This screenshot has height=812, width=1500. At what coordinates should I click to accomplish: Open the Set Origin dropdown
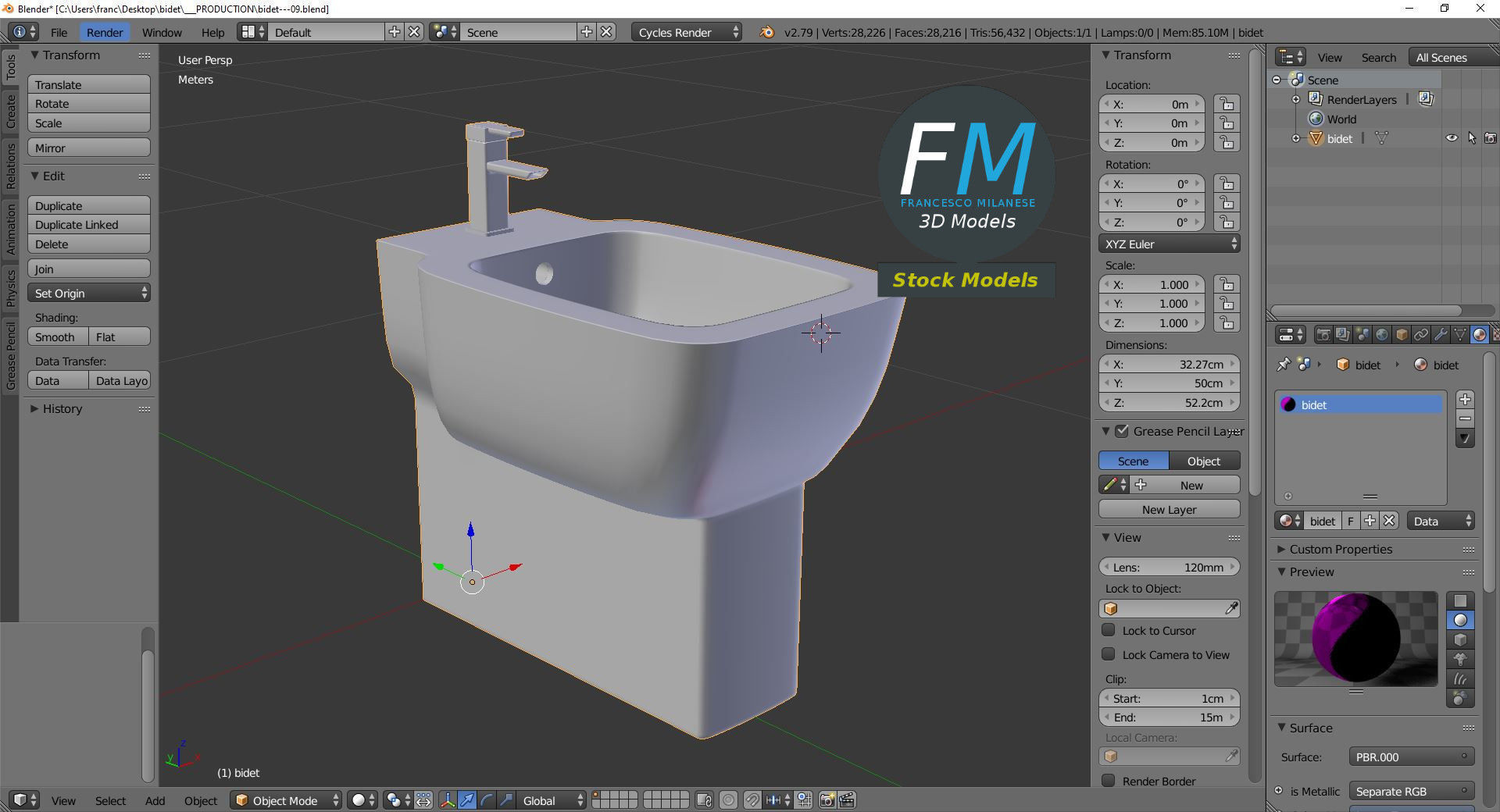click(x=89, y=293)
